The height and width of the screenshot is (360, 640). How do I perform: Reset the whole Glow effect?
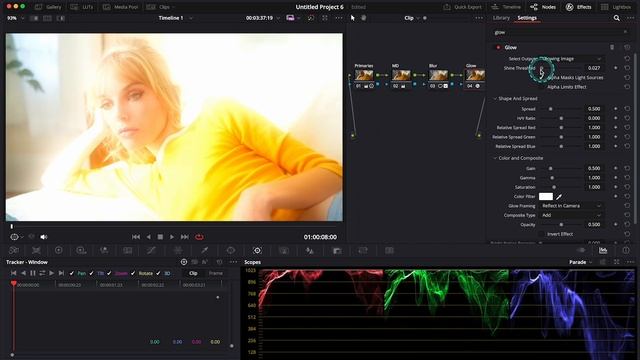(627, 47)
